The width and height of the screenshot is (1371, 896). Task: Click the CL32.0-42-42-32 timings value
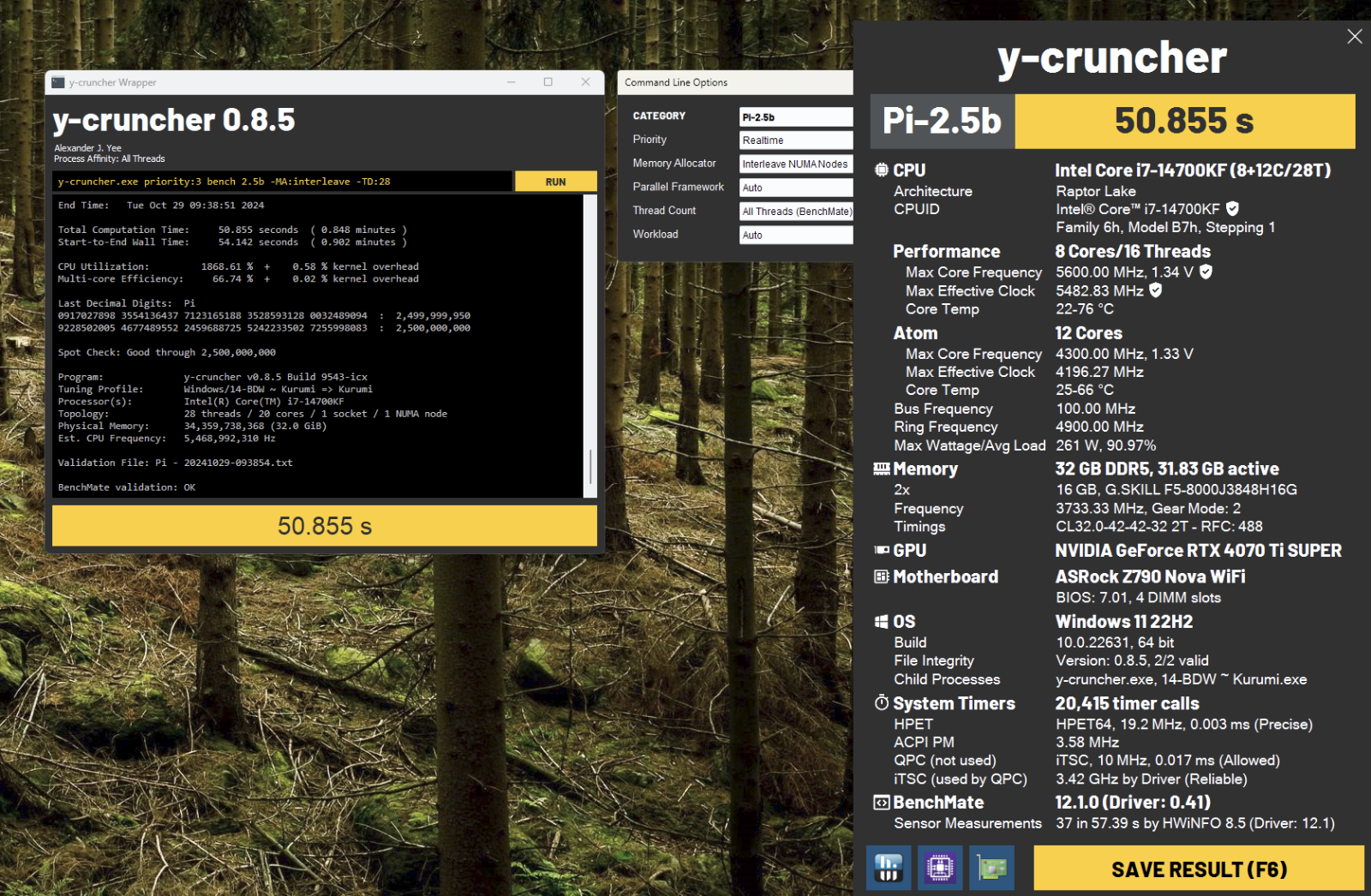click(x=1159, y=526)
